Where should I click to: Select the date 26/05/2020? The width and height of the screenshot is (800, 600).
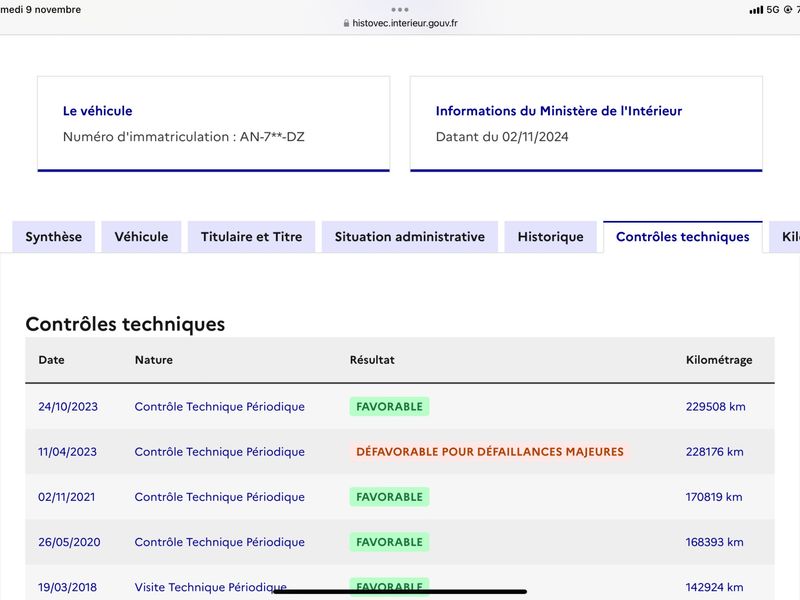tap(69, 542)
